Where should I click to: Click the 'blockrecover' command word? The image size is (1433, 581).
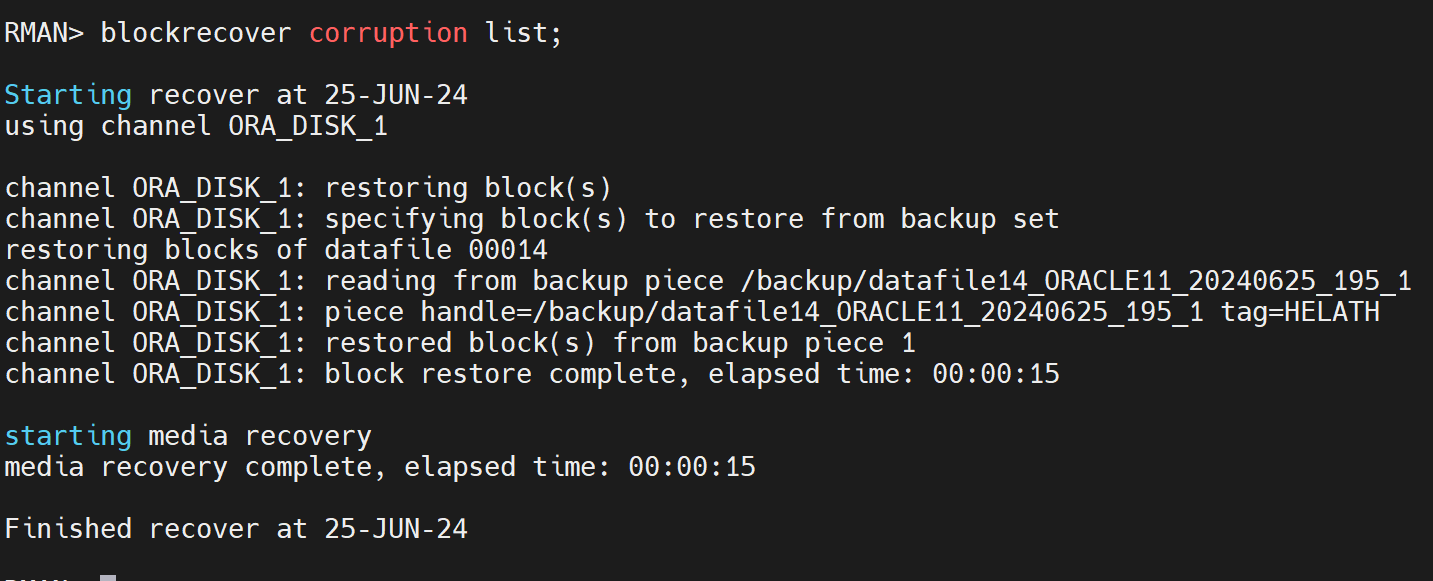pyautogui.click(x=196, y=33)
